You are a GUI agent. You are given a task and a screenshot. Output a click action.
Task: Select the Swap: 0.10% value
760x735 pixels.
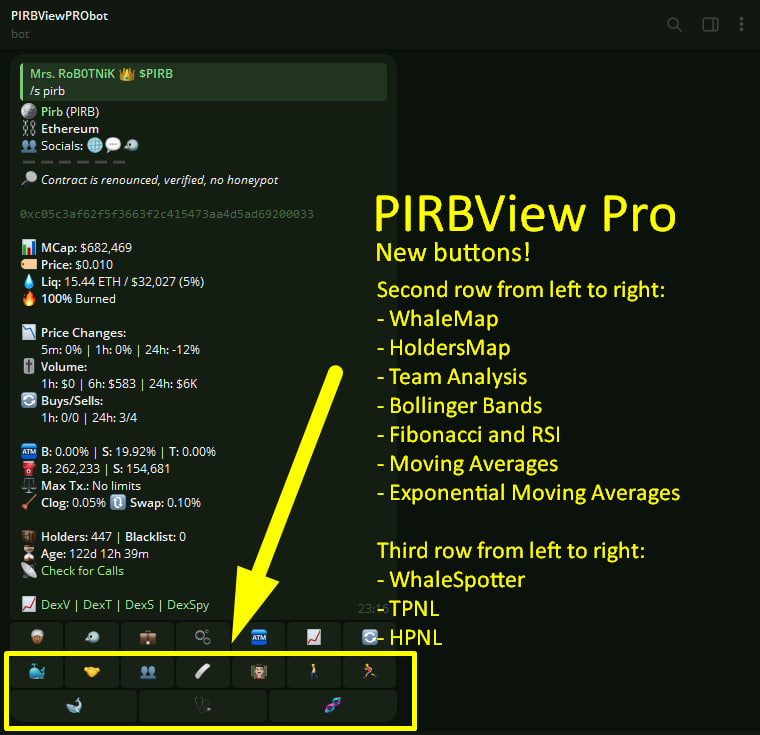coord(165,503)
